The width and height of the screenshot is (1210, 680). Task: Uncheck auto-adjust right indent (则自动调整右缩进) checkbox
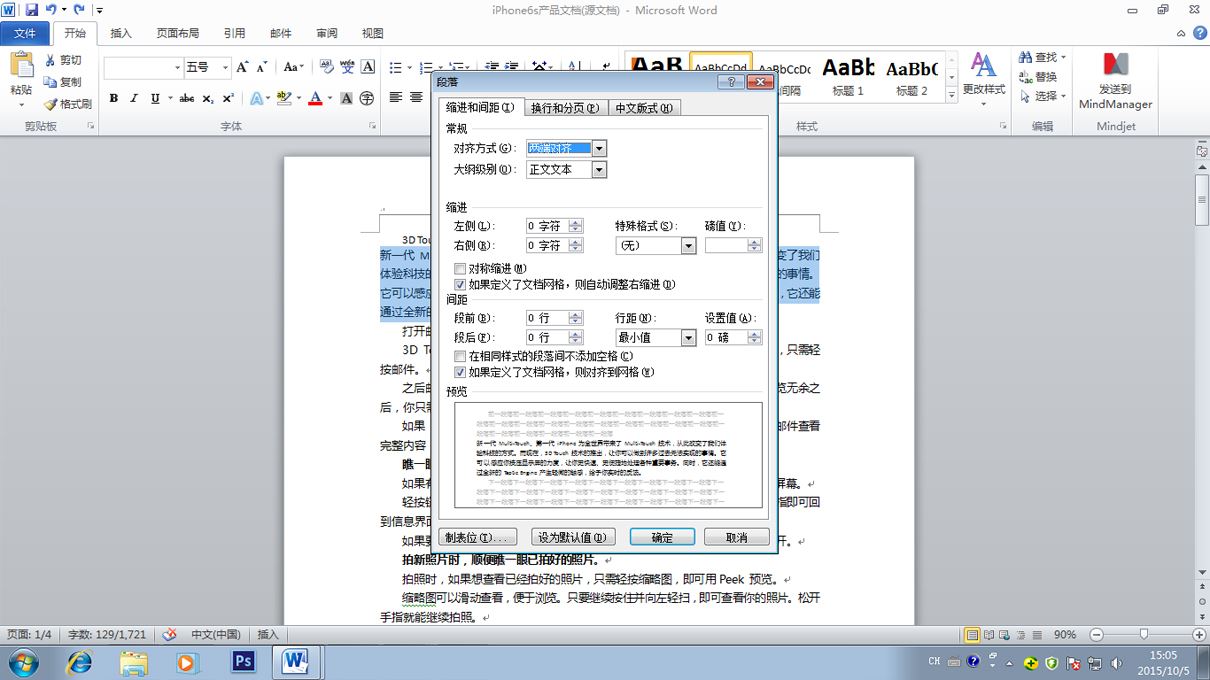[x=460, y=285]
